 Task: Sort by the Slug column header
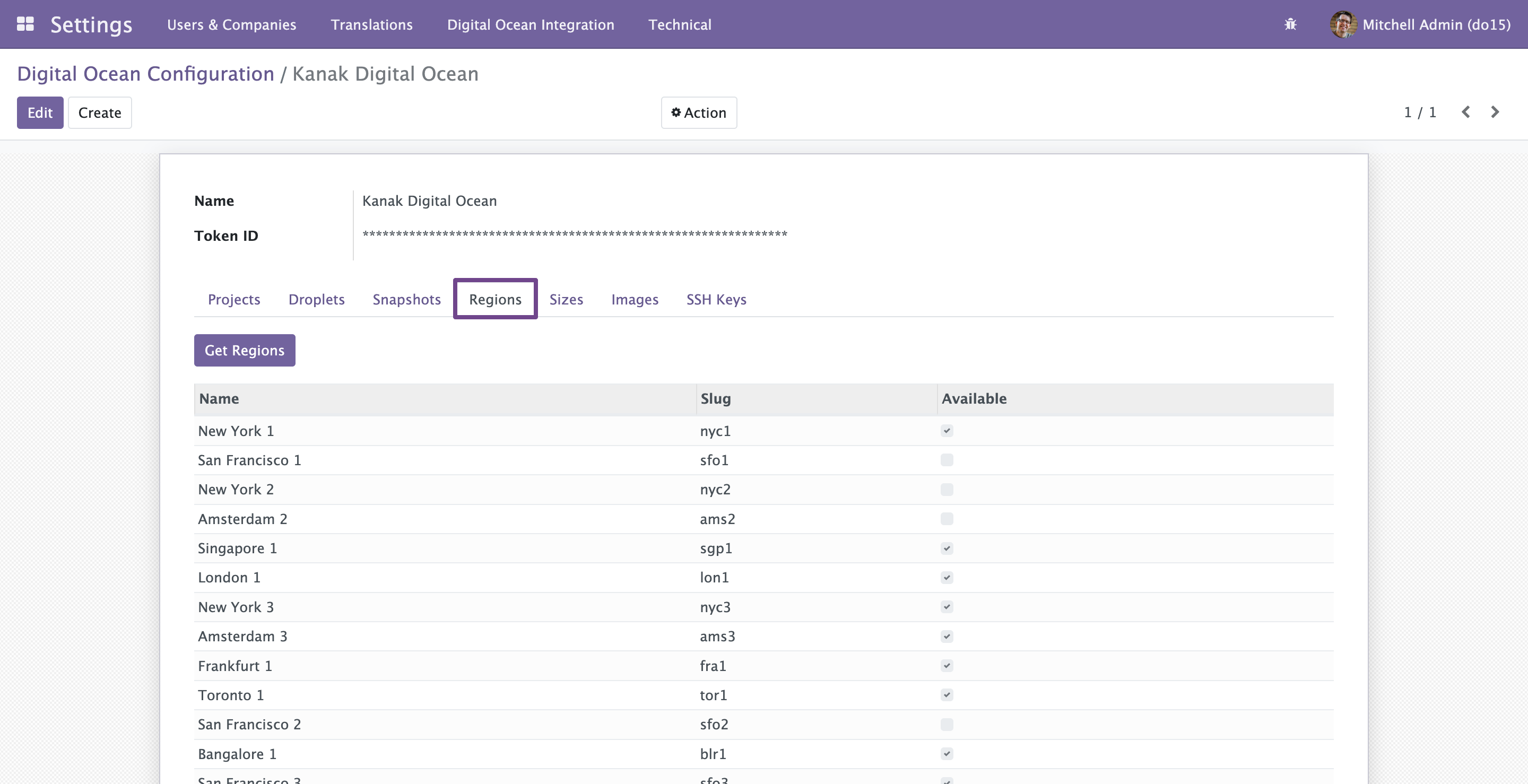[816, 399]
